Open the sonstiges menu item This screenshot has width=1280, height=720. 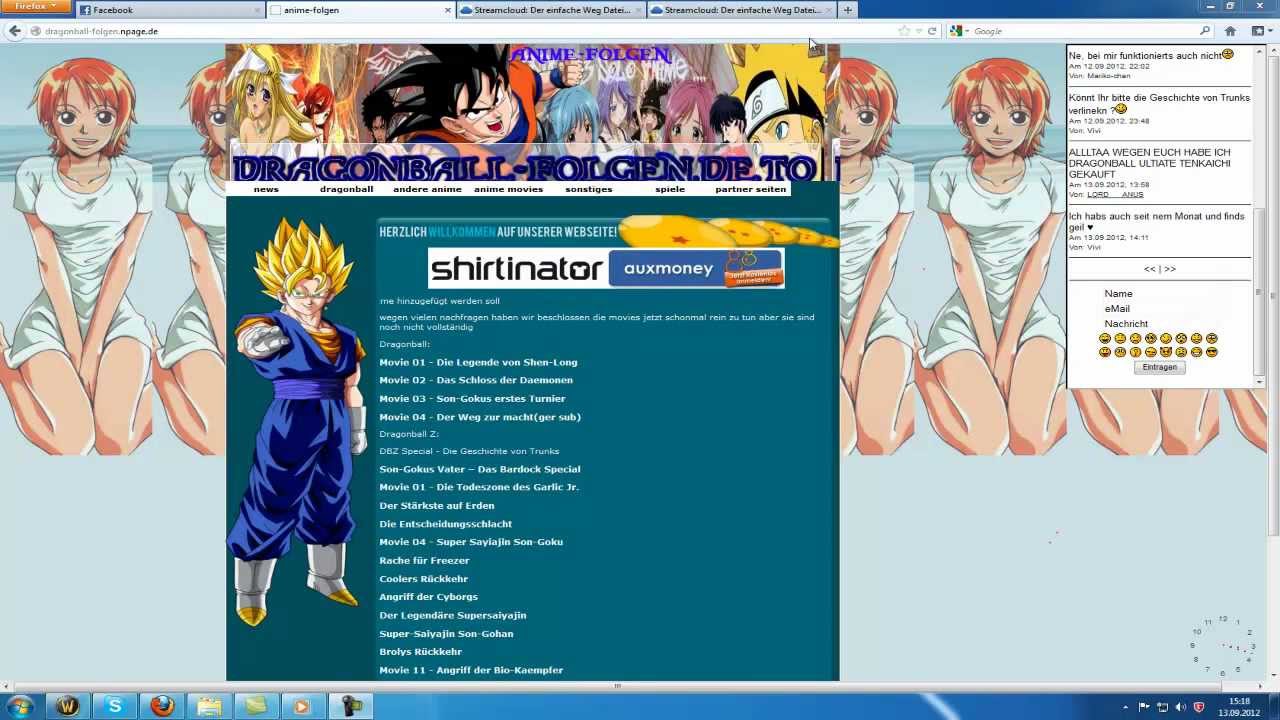(588, 189)
